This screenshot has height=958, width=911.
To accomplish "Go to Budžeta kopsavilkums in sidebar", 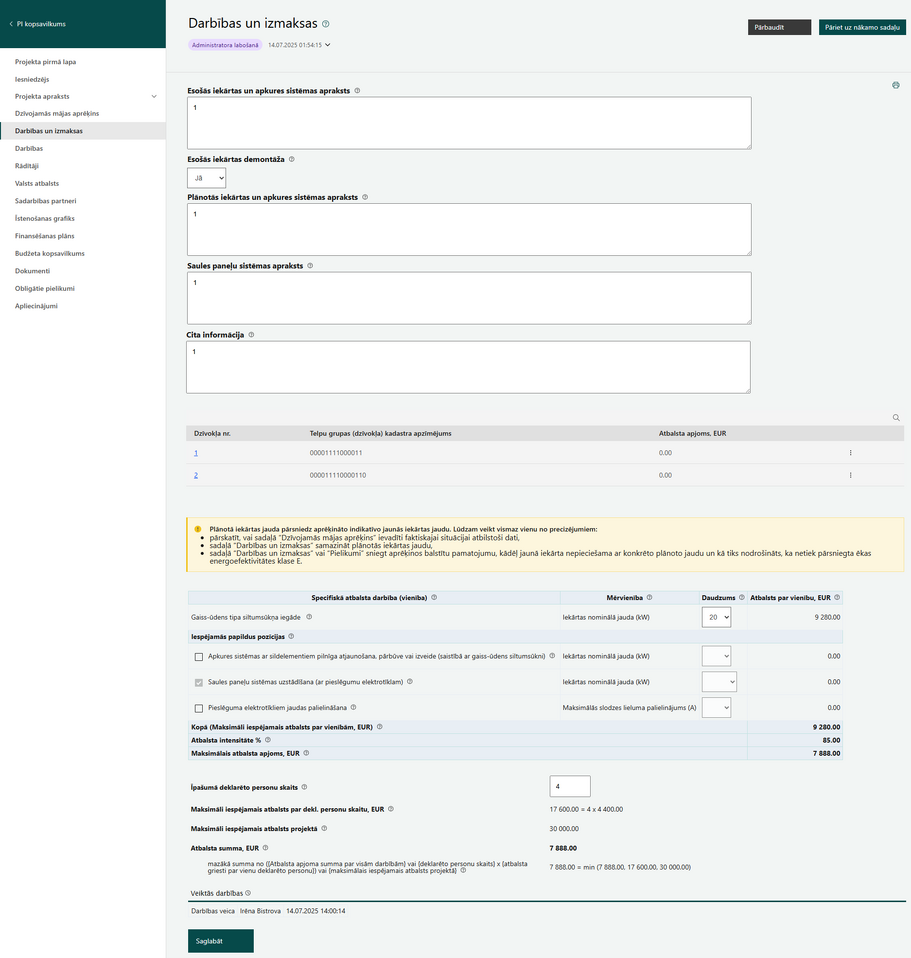I will tap(50, 254).
